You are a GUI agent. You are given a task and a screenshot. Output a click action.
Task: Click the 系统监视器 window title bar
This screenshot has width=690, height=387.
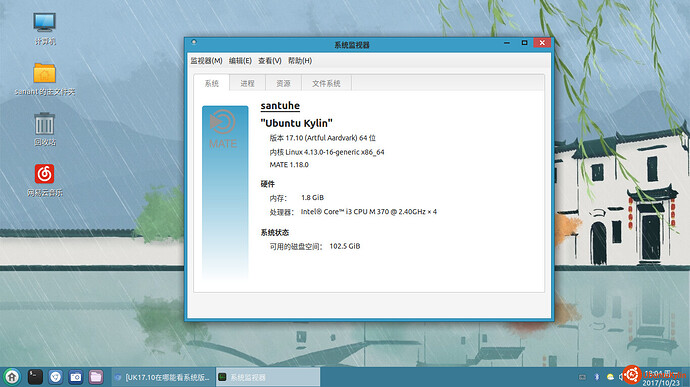click(352, 44)
